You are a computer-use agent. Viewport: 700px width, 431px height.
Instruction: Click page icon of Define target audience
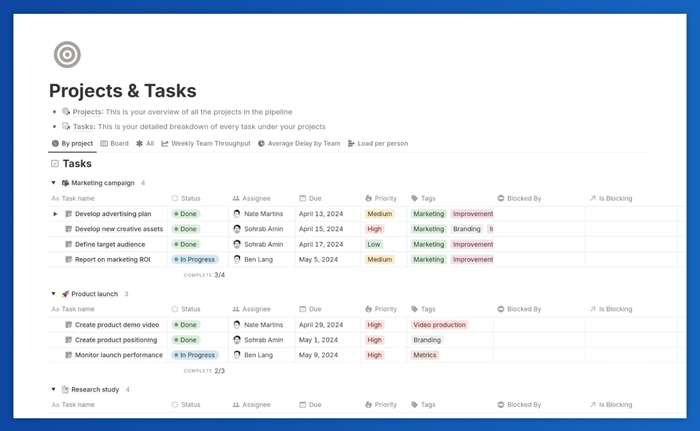[68, 244]
